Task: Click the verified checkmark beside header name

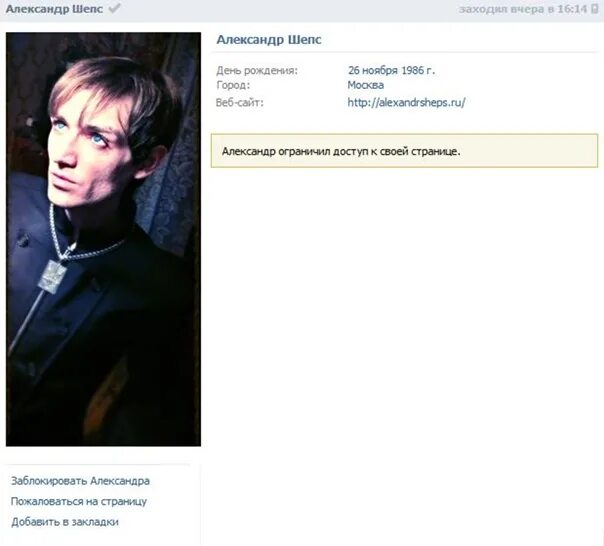Action: 114,8
